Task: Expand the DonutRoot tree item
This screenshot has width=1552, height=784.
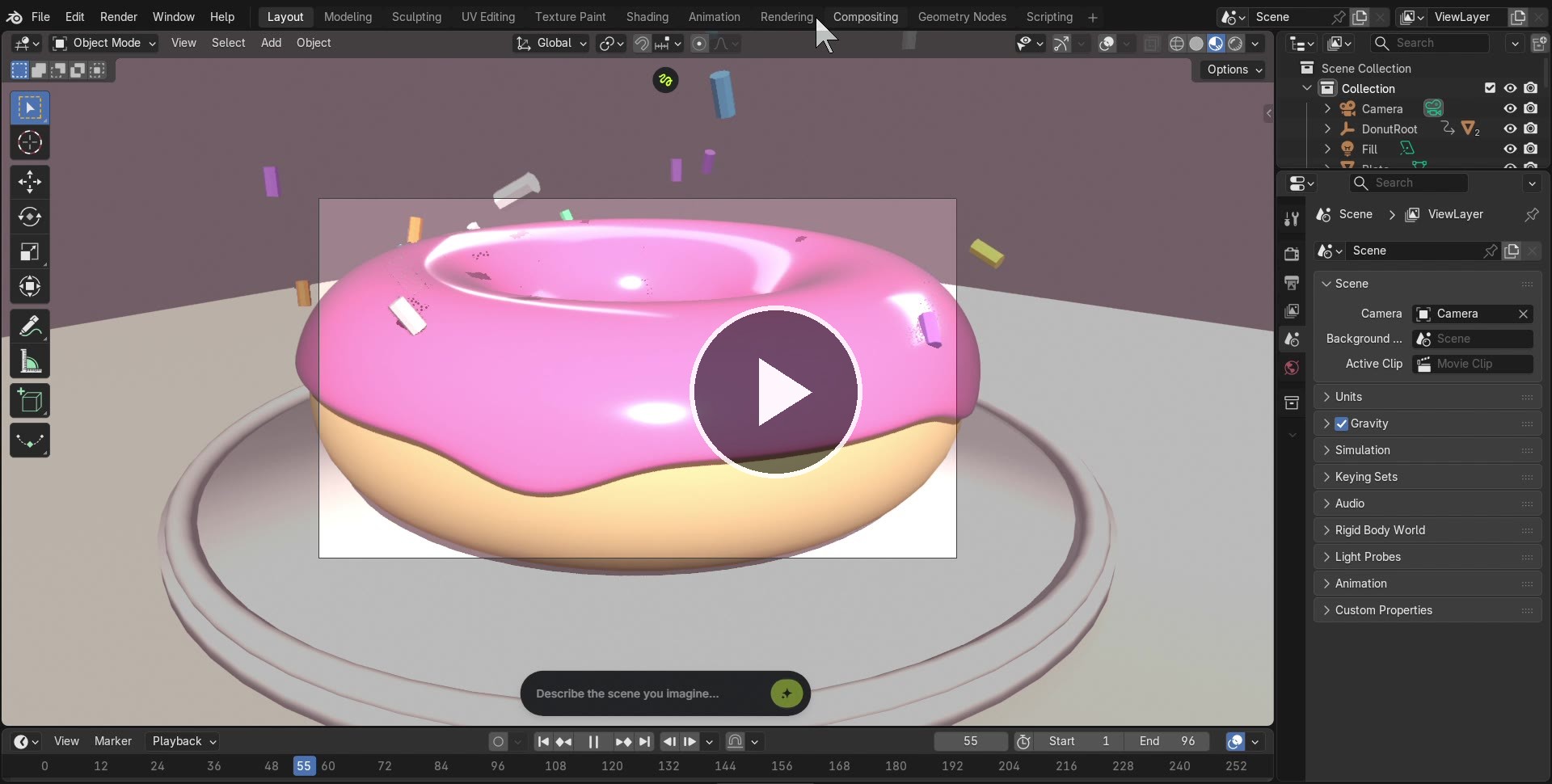Action: point(1327,129)
